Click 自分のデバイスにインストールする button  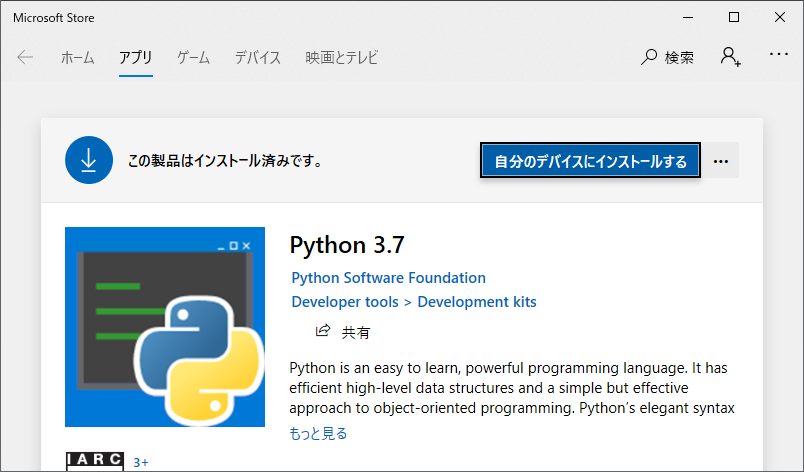click(x=590, y=161)
